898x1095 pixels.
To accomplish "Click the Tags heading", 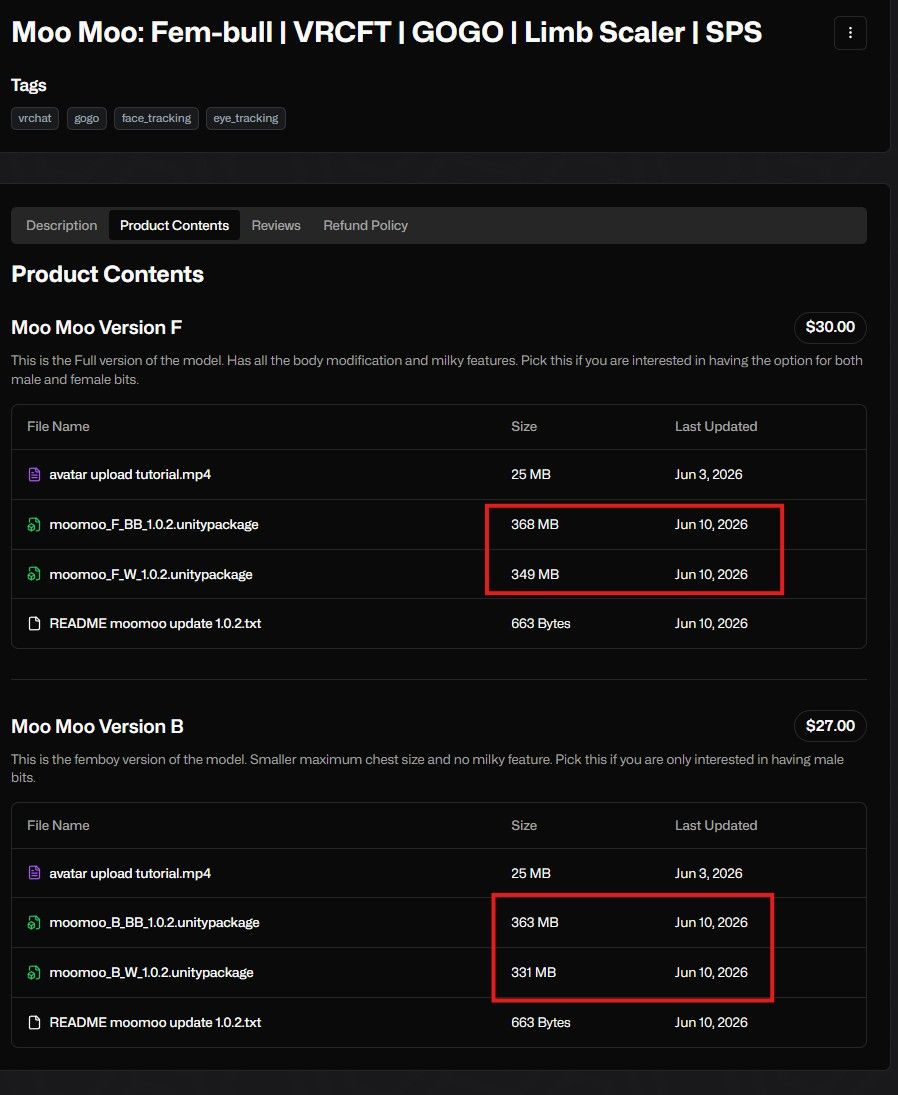I will coord(29,85).
